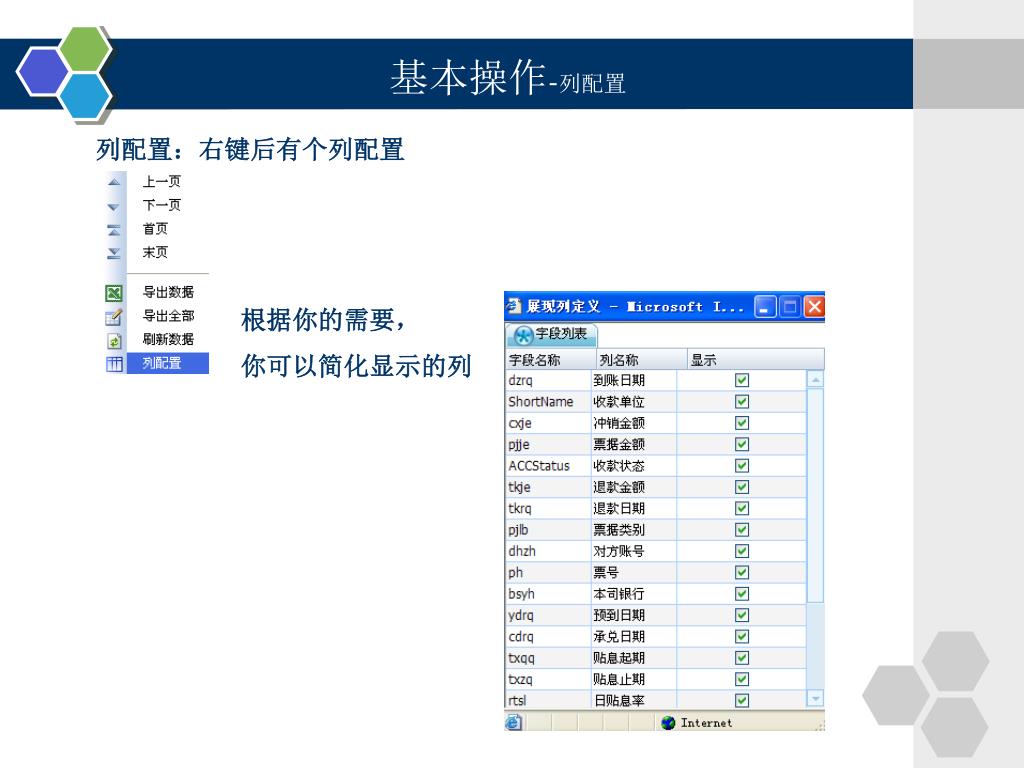The image size is (1024, 768).
Task: Toggle display checkbox for dhzh 对方账号
Action: pos(742,551)
